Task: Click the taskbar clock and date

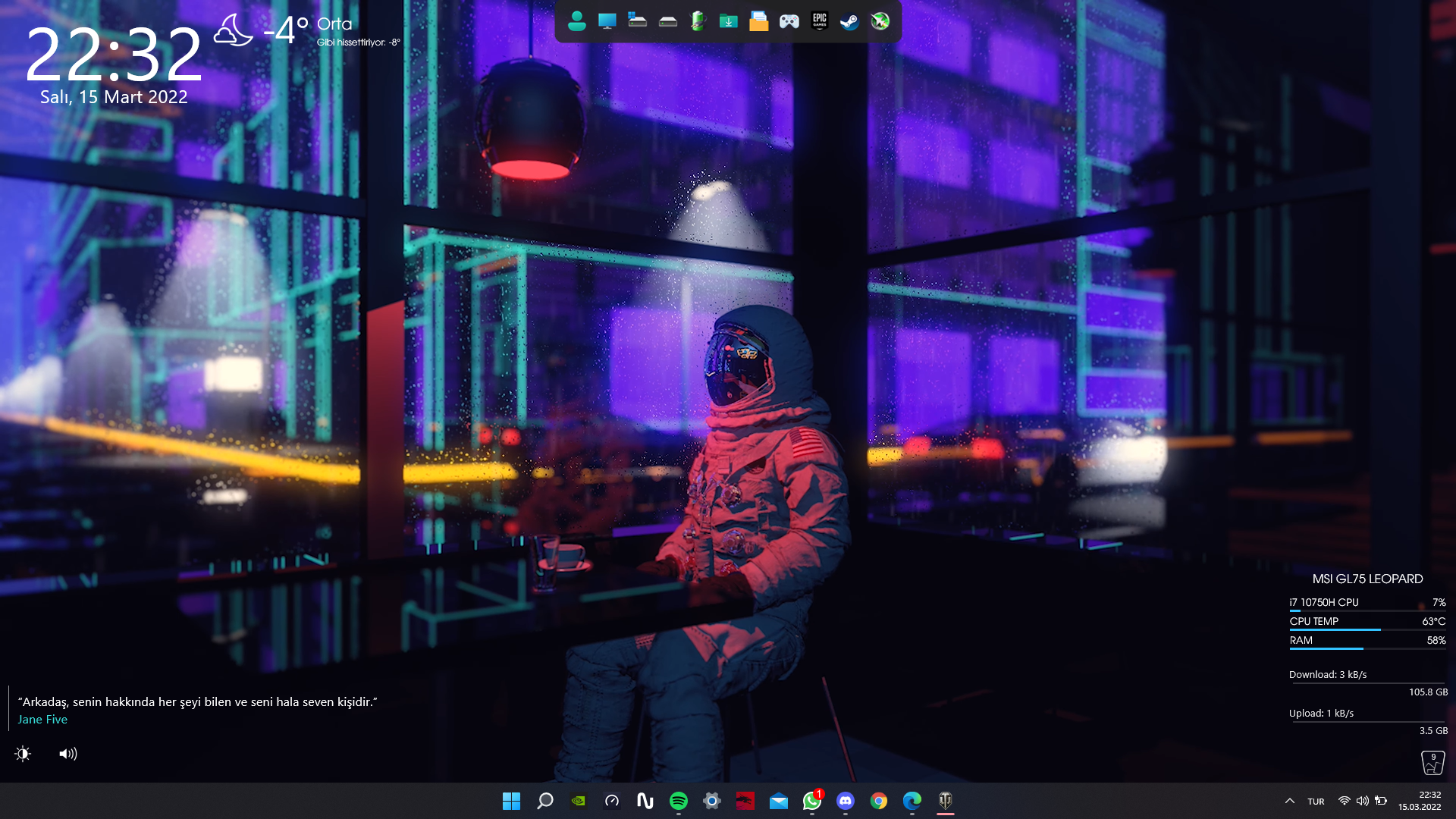Action: [x=1420, y=801]
